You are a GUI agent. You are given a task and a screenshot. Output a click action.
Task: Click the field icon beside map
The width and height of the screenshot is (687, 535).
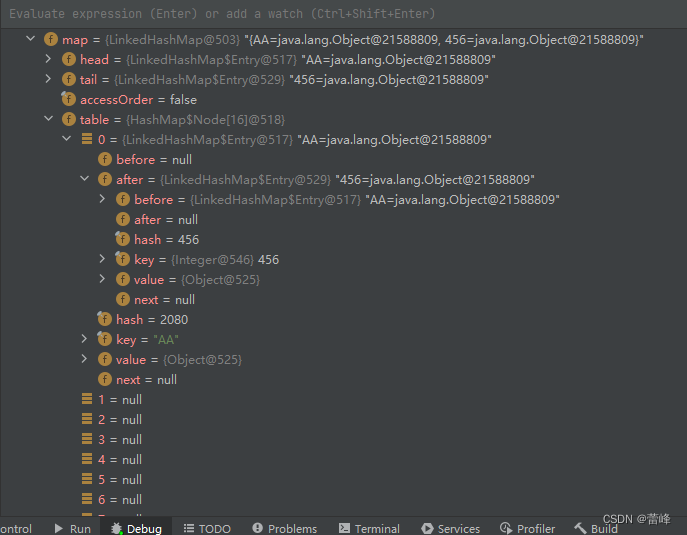click(x=51, y=39)
